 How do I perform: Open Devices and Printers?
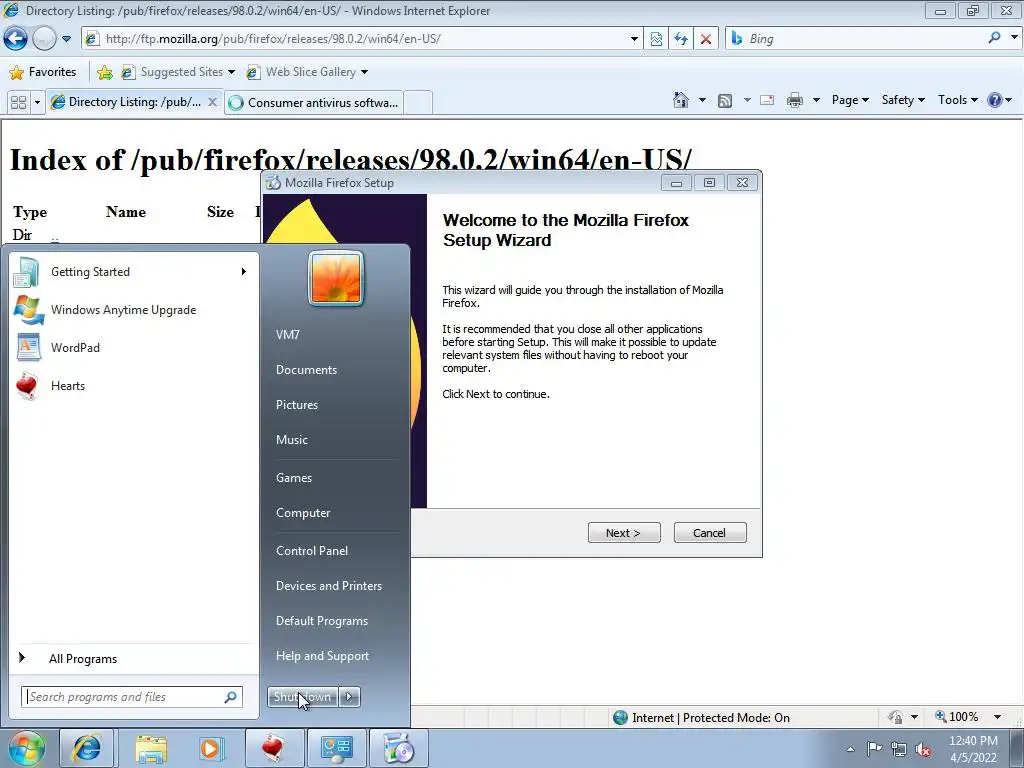pyautogui.click(x=328, y=586)
